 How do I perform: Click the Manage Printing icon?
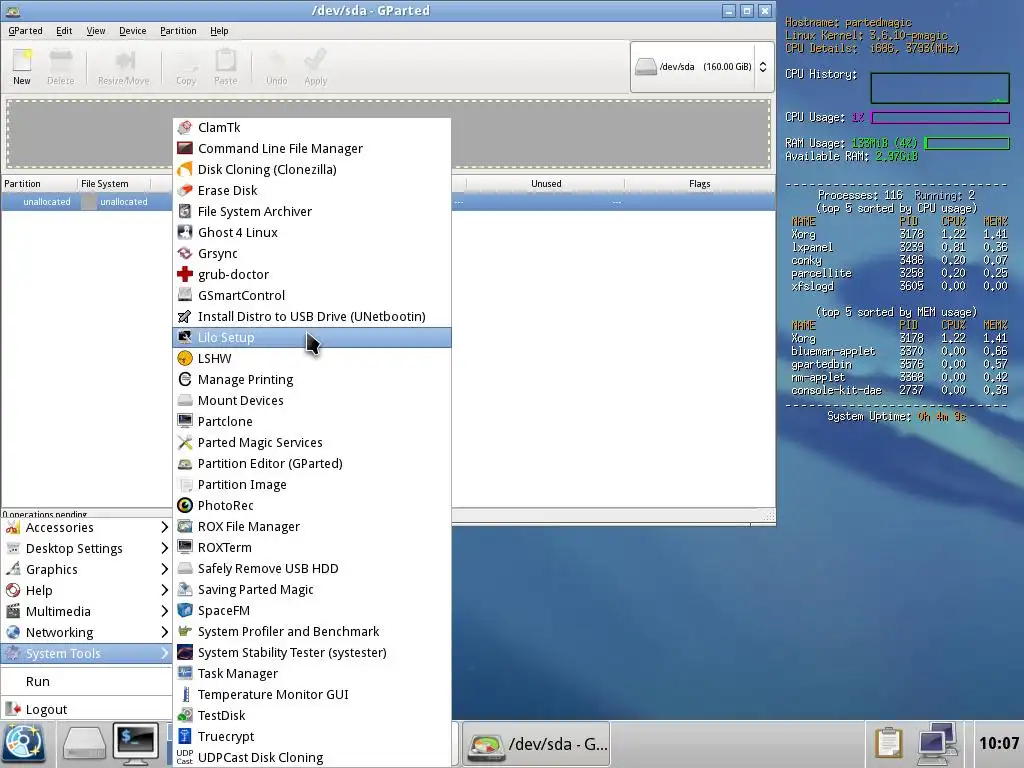tap(185, 379)
